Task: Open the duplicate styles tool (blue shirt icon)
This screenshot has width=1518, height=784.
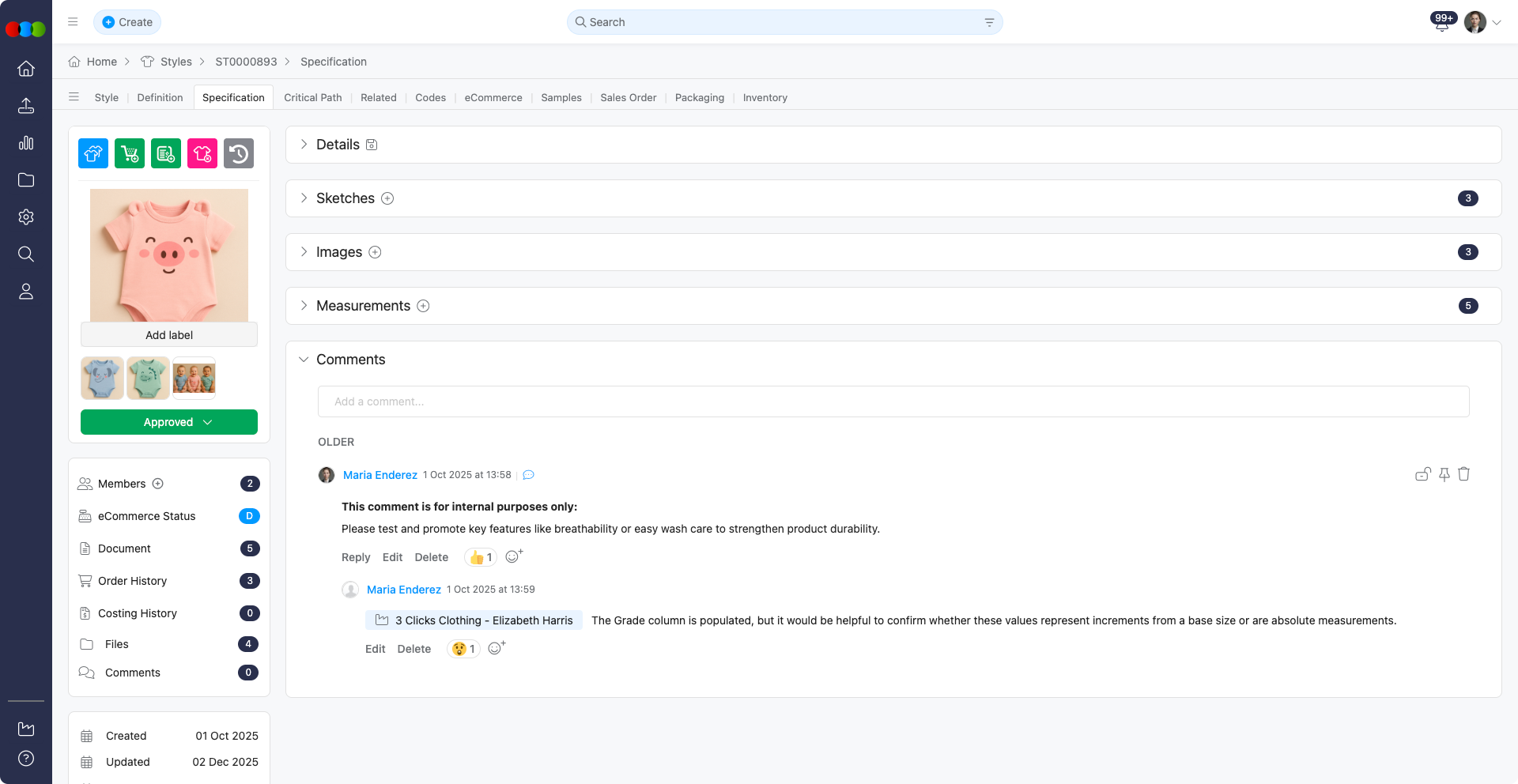Action: [x=93, y=153]
